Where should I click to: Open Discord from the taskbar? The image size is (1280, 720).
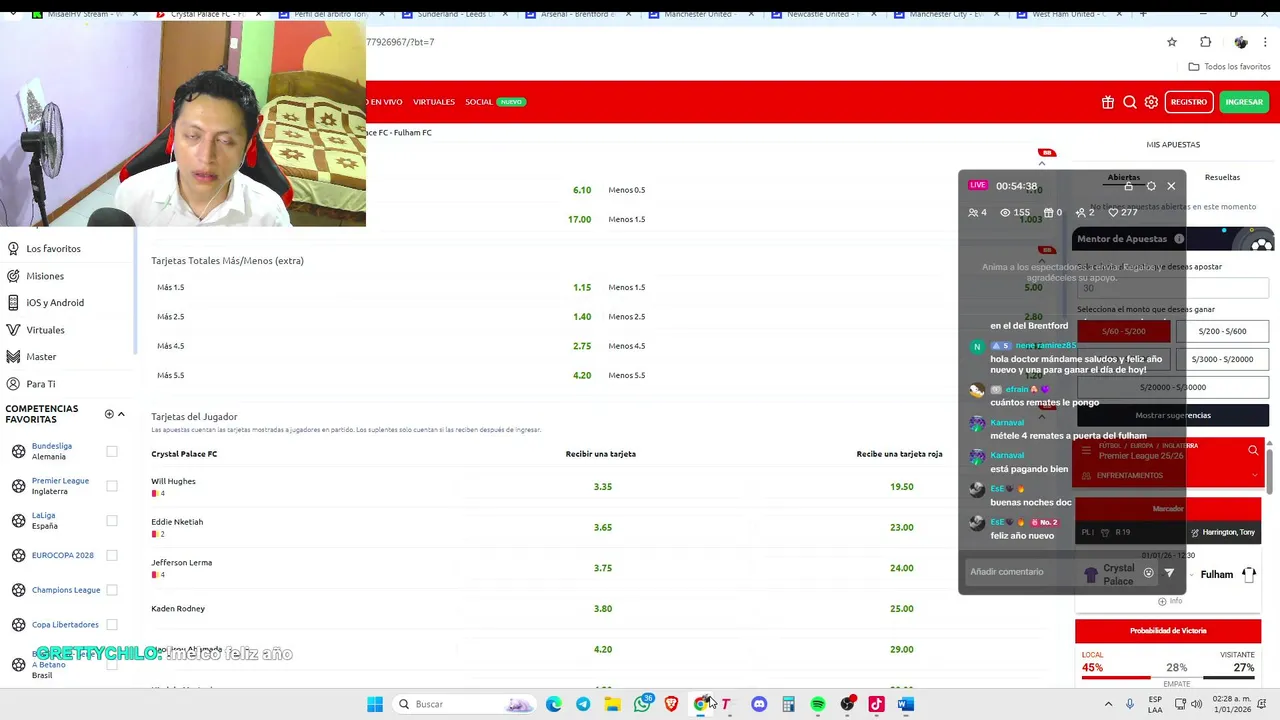tap(759, 704)
